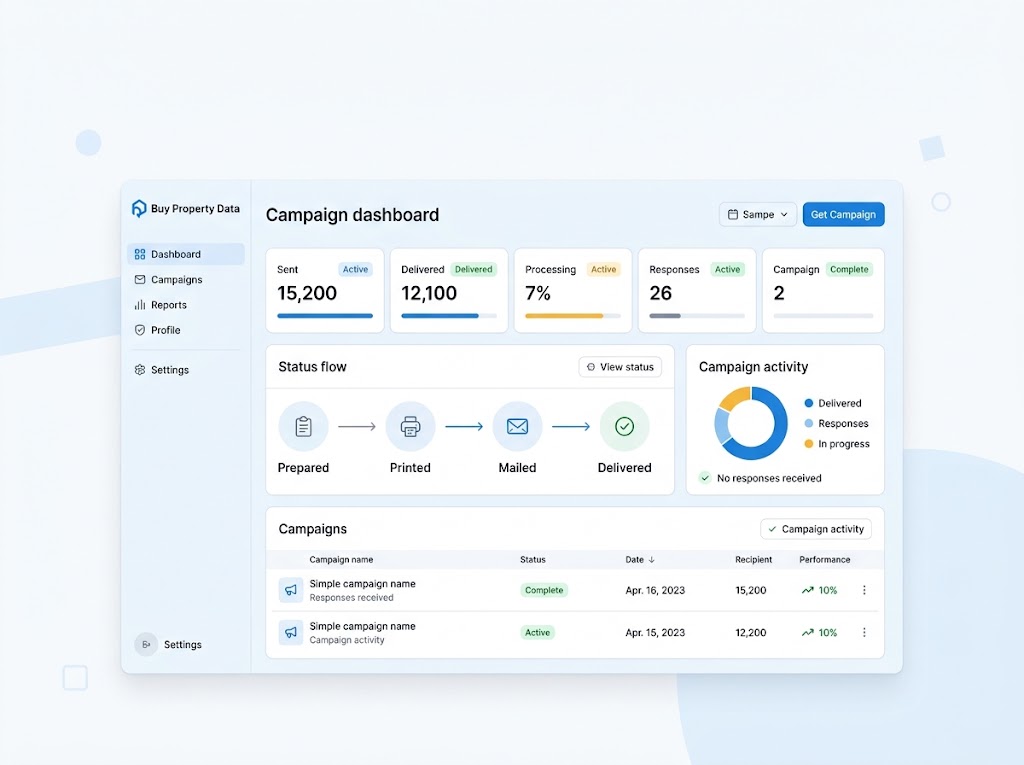Click the icon in View status button
This screenshot has height=765, width=1024.
click(x=591, y=367)
